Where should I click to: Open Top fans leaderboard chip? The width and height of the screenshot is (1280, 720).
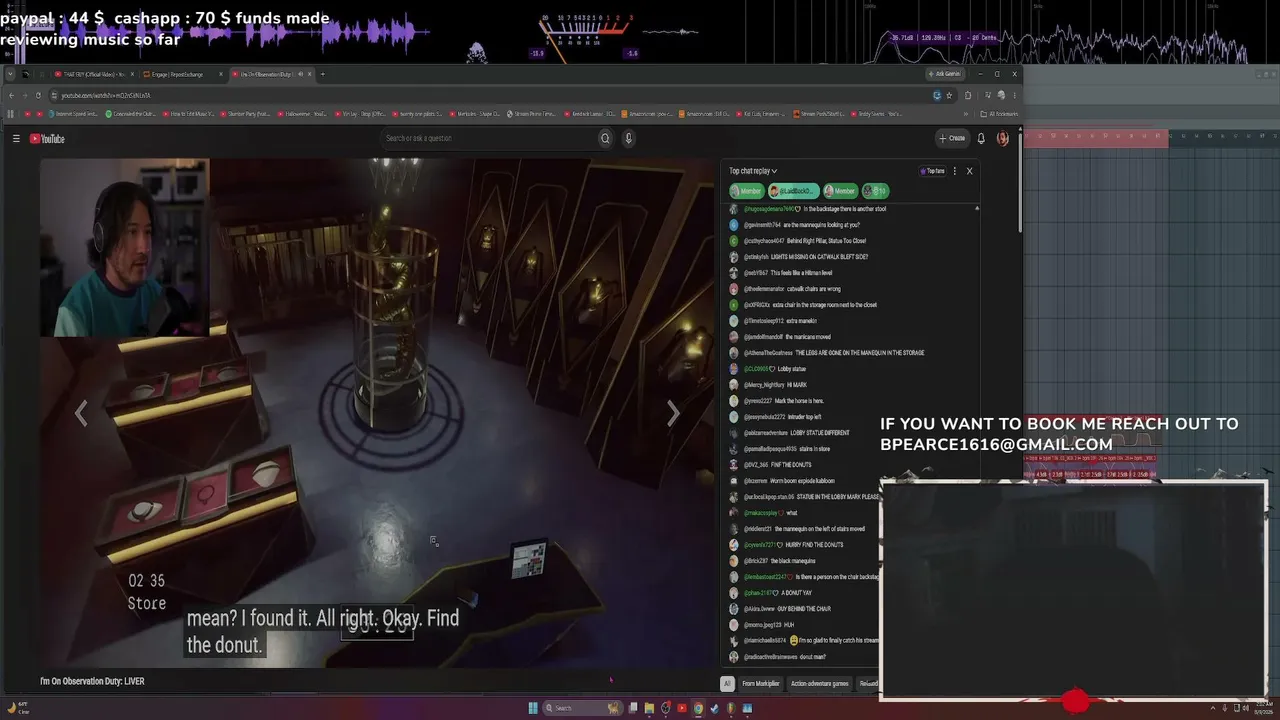(932, 171)
